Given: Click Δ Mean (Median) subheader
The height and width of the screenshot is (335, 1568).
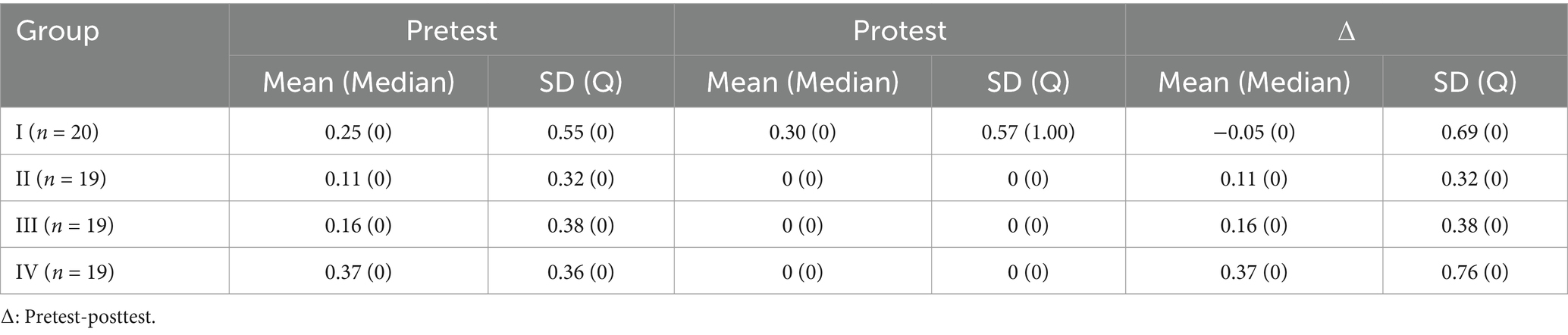Looking at the screenshot, I should pyautogui.click(x=1254, y=82).
